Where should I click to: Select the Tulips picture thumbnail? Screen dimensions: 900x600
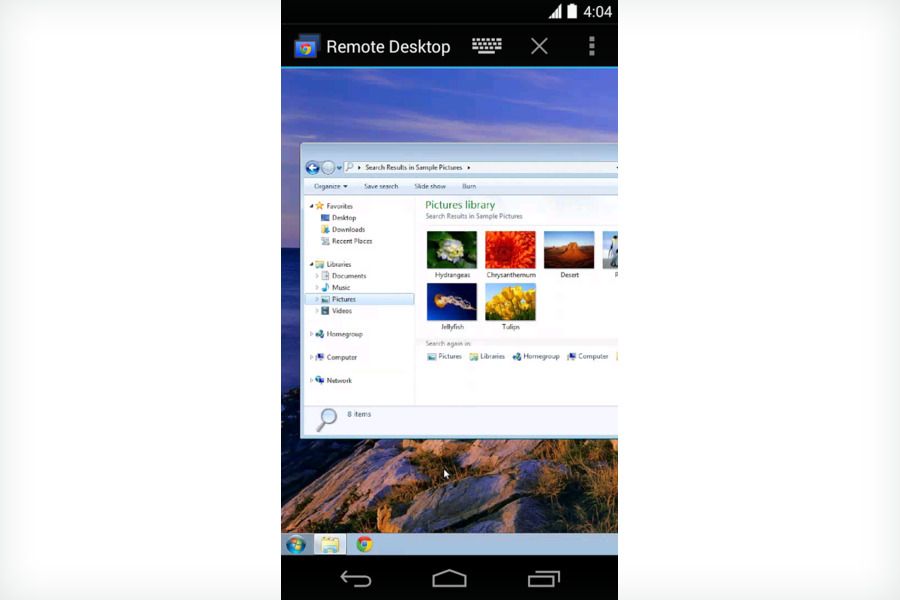pyautogui.click(x=511, y=300)
